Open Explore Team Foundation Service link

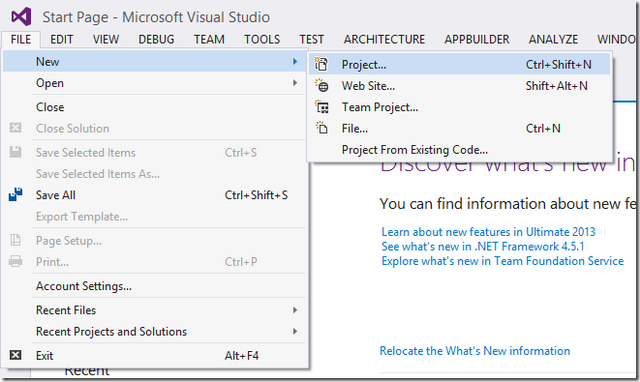pos(502,261)
